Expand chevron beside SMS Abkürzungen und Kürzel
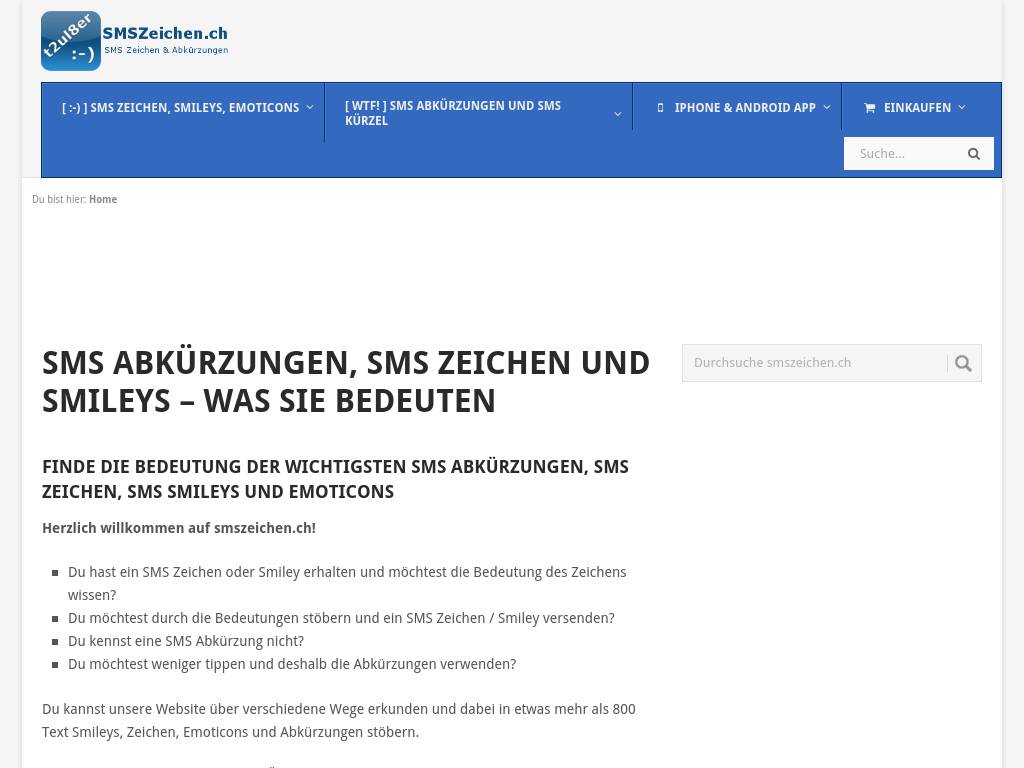Screen dimensions: 1024x768 tap(617, 113)
